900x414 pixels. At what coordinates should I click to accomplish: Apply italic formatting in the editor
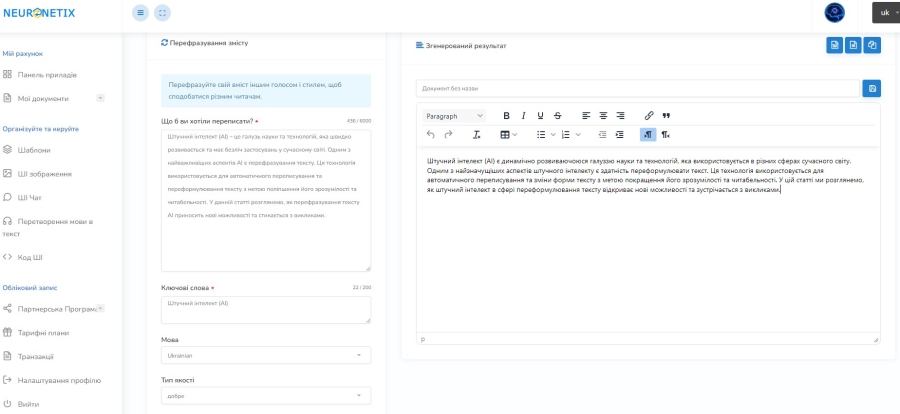click(523, 115)
